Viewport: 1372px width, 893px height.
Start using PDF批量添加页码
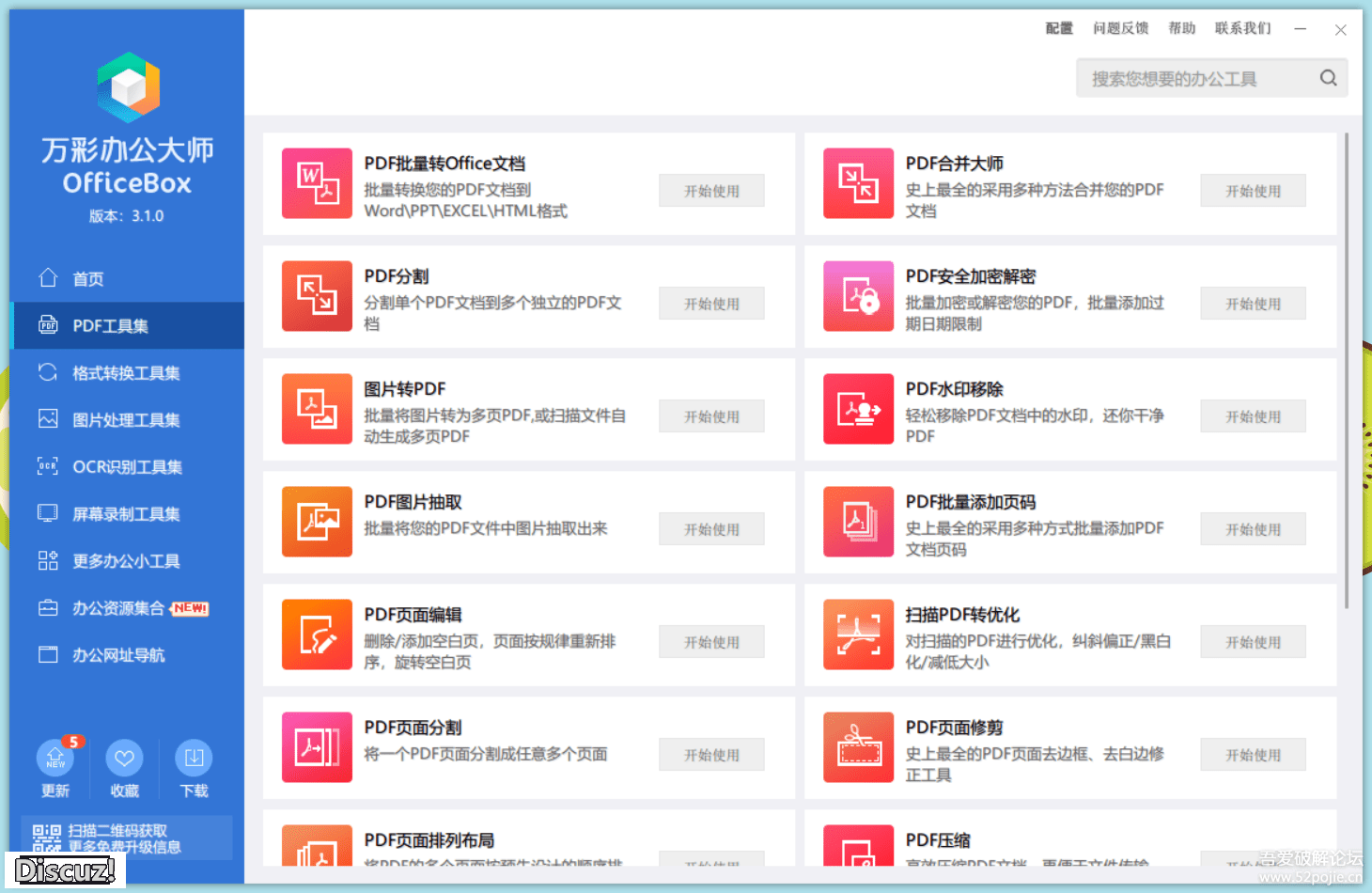click(1253, 529)
